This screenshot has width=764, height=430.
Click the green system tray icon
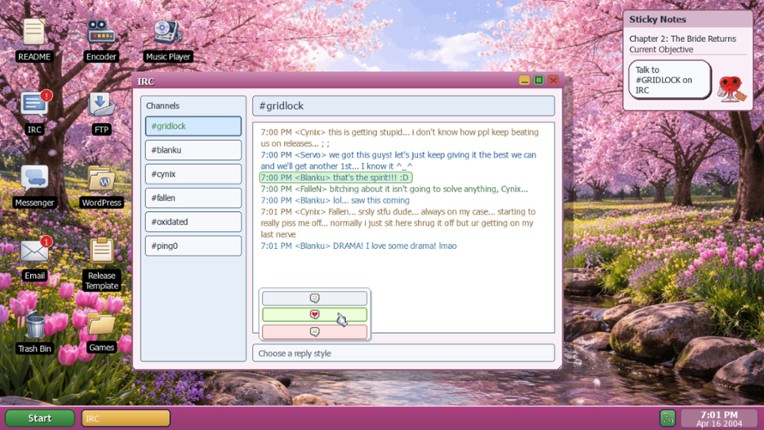coord(667,418)
